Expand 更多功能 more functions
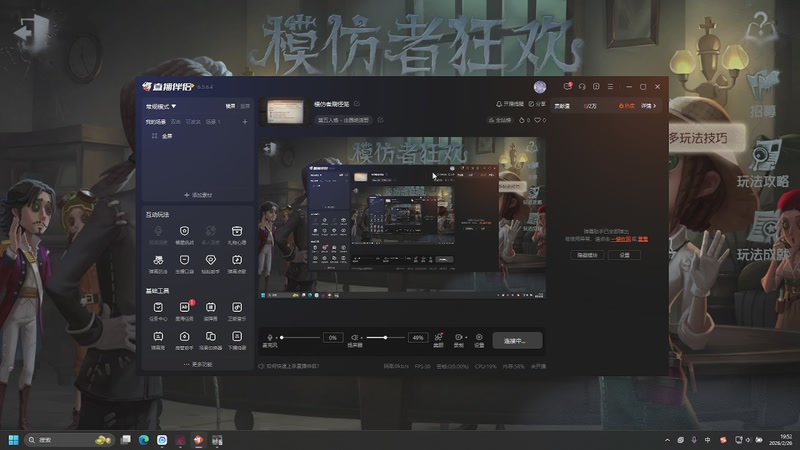This screenshot has width=800, height=450. 198,364
